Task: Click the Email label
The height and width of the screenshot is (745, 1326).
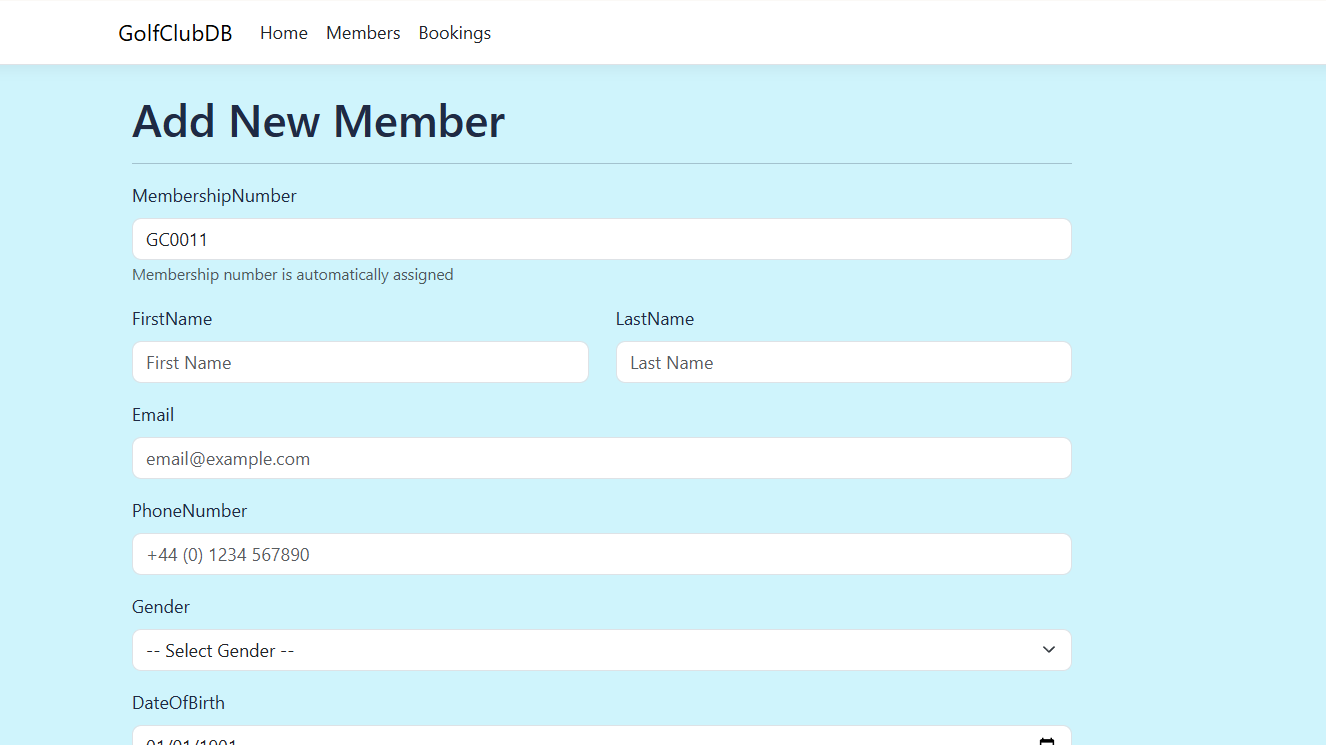Action: (x=153, y=415)
